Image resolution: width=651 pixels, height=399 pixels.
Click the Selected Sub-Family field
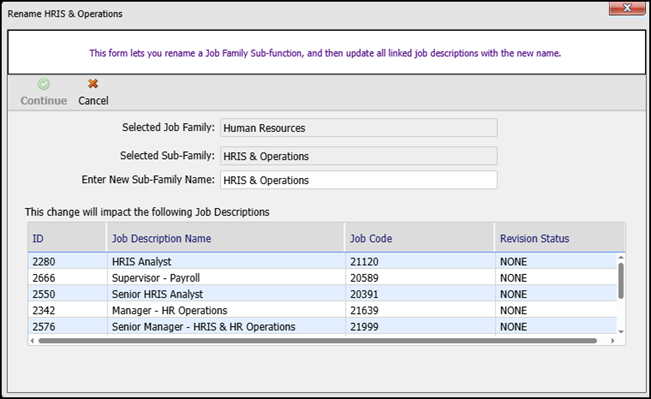[359, 156]
